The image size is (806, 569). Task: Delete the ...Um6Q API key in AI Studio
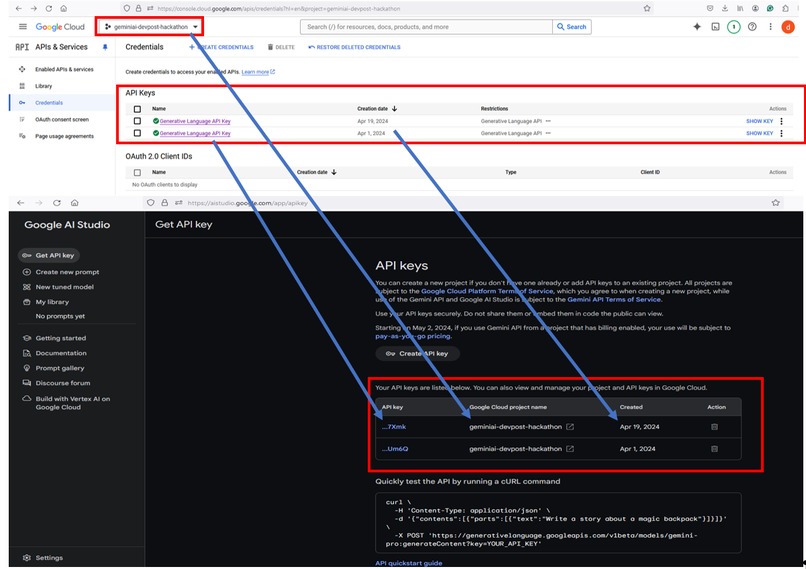point(715,449)
